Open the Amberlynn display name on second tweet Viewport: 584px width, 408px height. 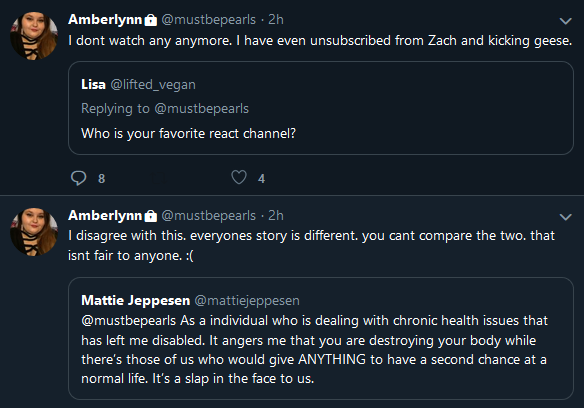tap(105, 215)
